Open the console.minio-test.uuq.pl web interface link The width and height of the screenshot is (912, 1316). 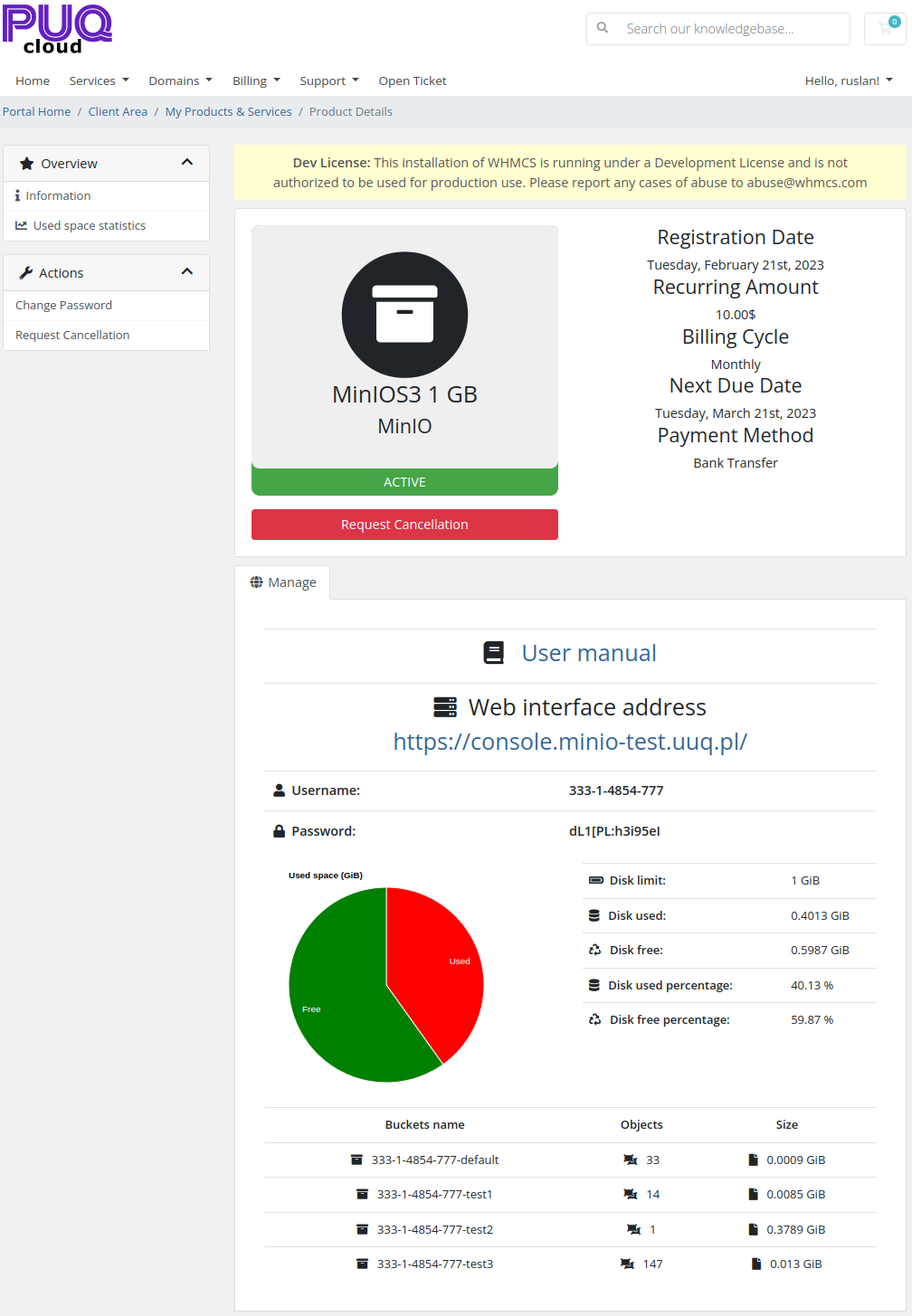point(570,742)
